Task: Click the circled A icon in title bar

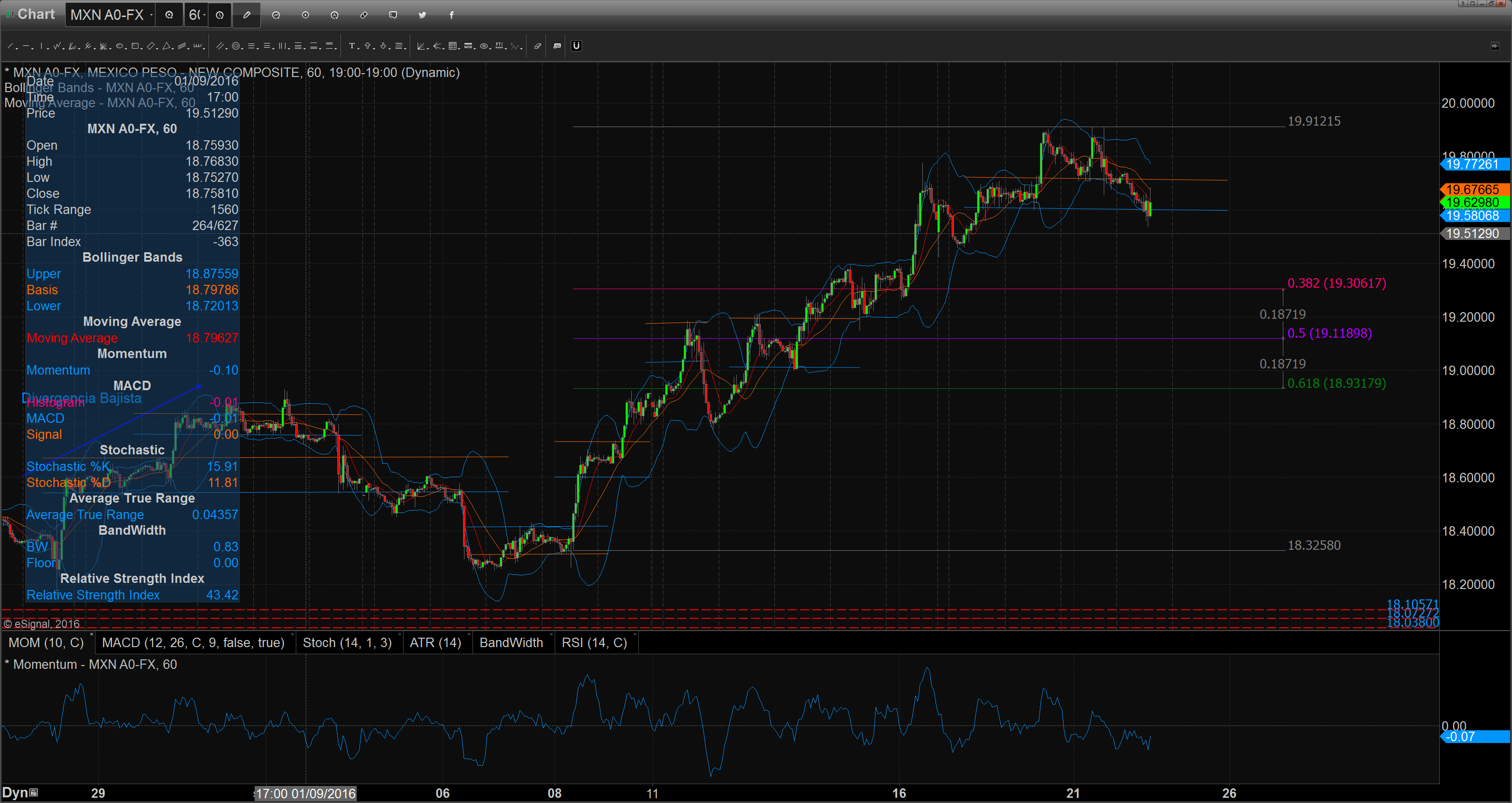Action: click(x=335, y=15)
